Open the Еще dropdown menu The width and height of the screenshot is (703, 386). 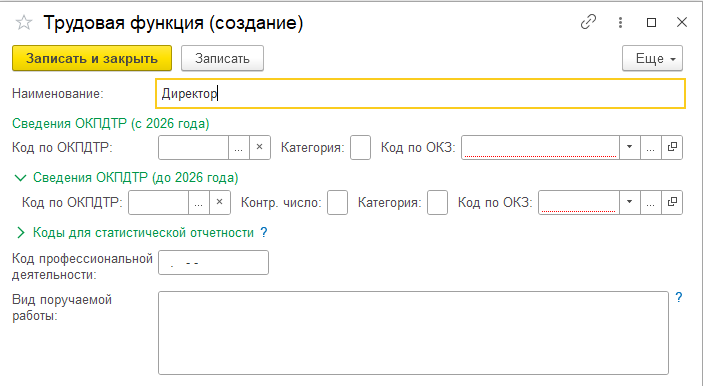[652, 58]
